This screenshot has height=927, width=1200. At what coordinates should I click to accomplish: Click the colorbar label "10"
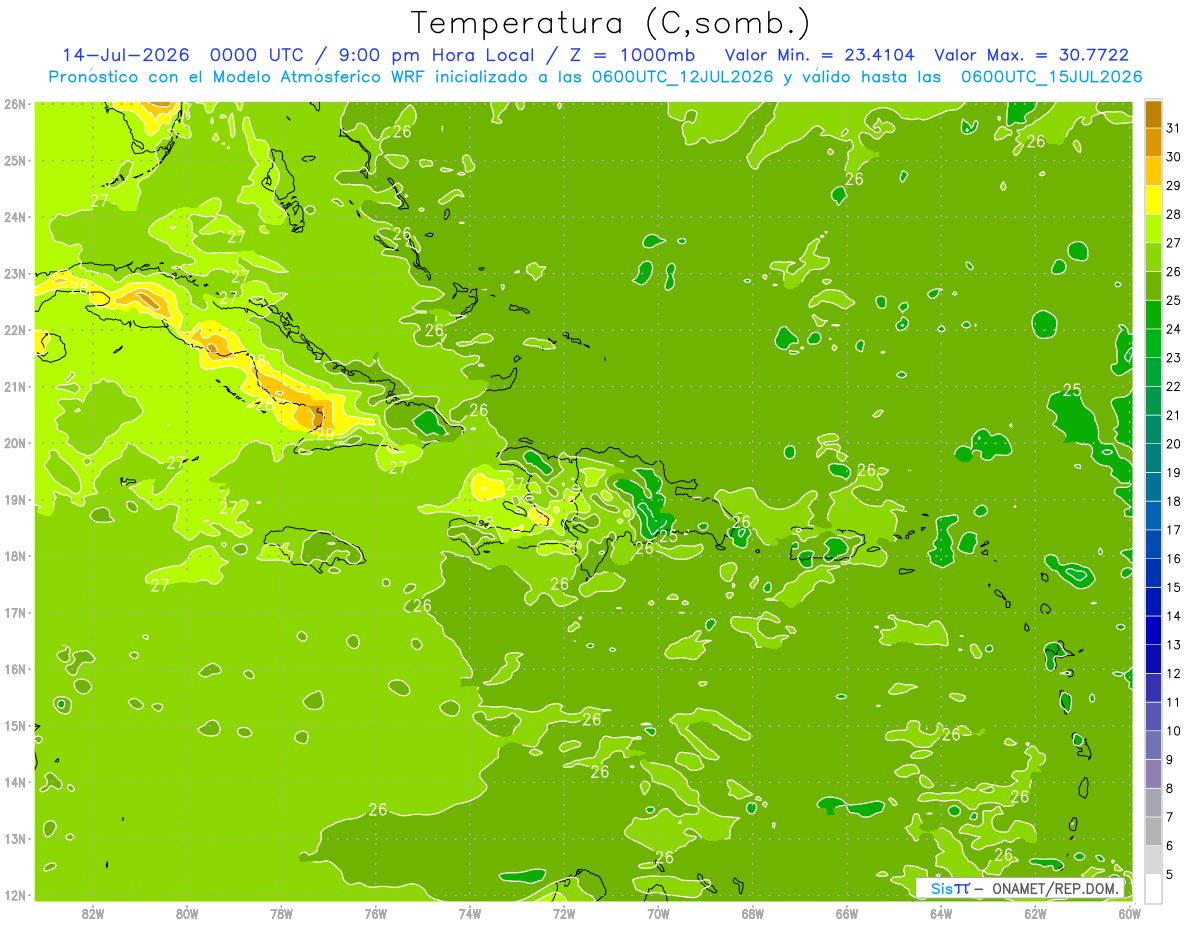point(1173,731)
